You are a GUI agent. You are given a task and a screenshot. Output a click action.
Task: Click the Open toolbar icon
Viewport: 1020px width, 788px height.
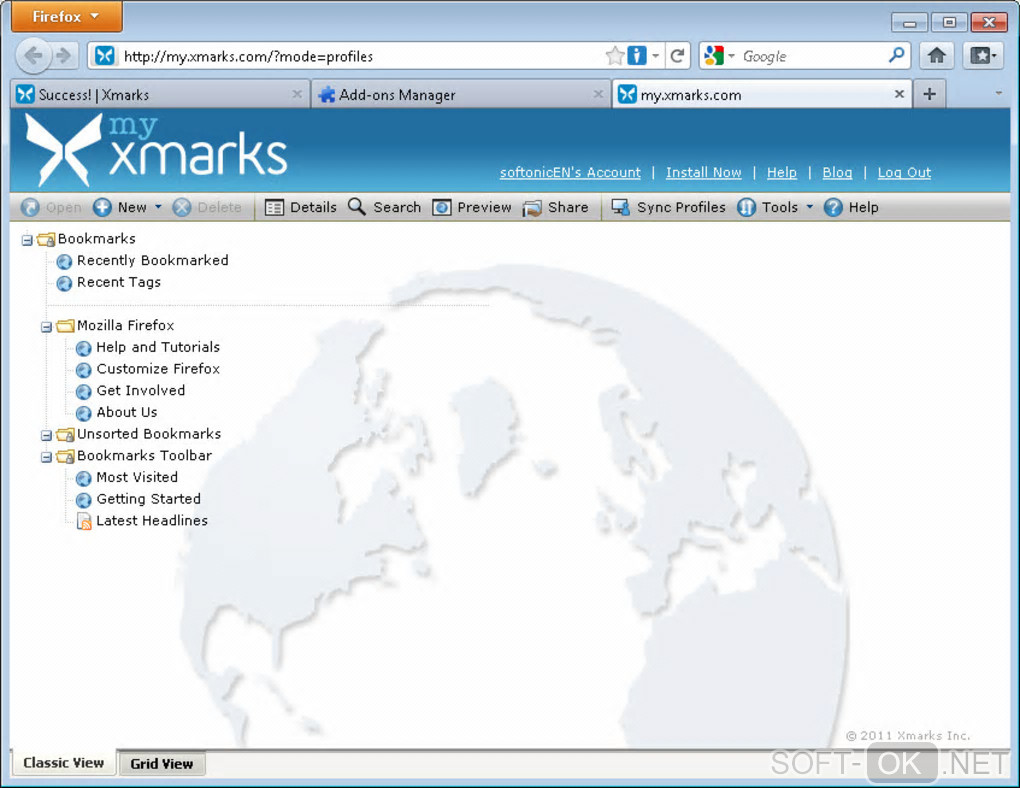pyautogui.click(x=30, y=208)
